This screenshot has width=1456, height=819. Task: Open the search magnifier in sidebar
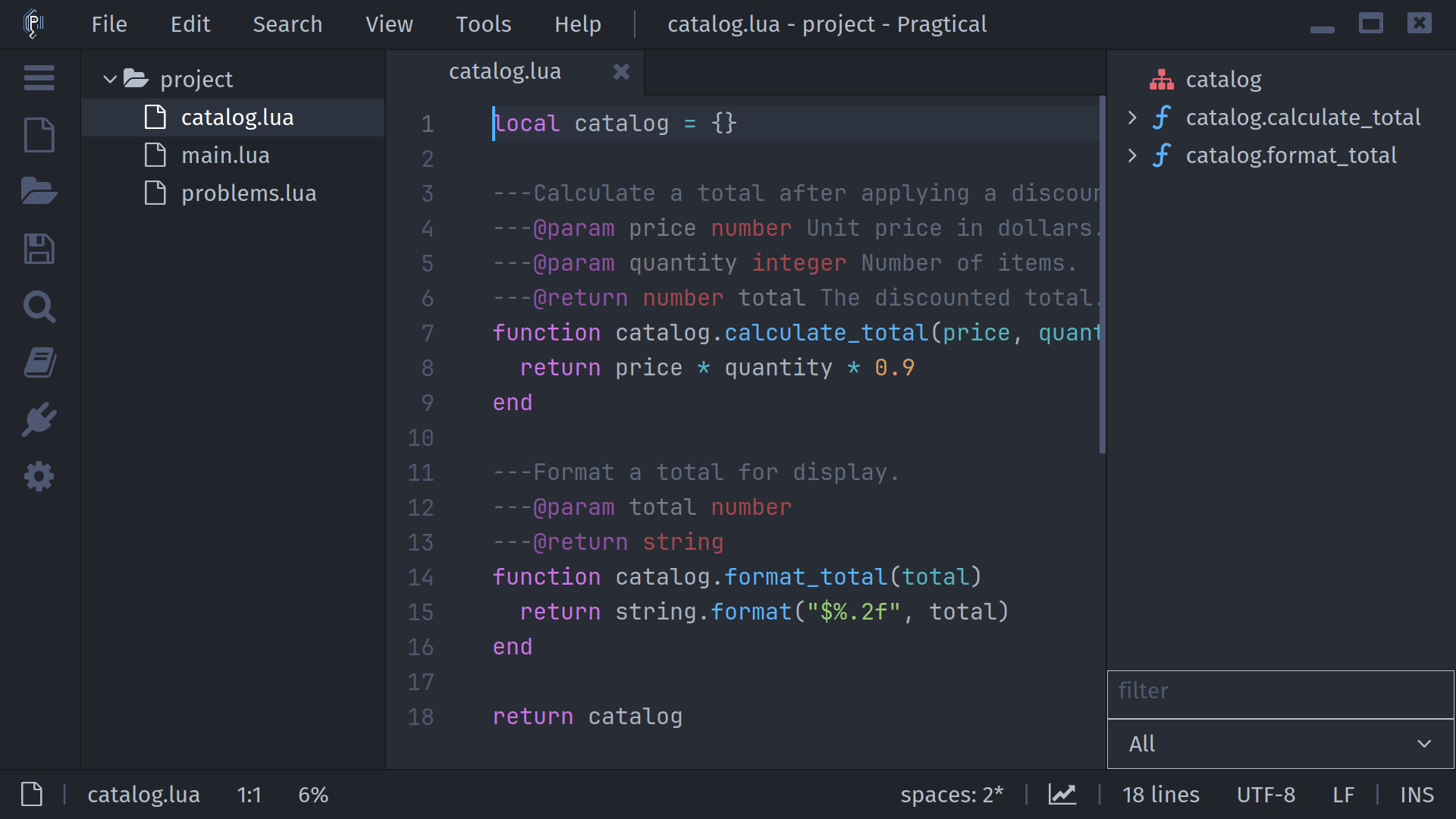39,306
